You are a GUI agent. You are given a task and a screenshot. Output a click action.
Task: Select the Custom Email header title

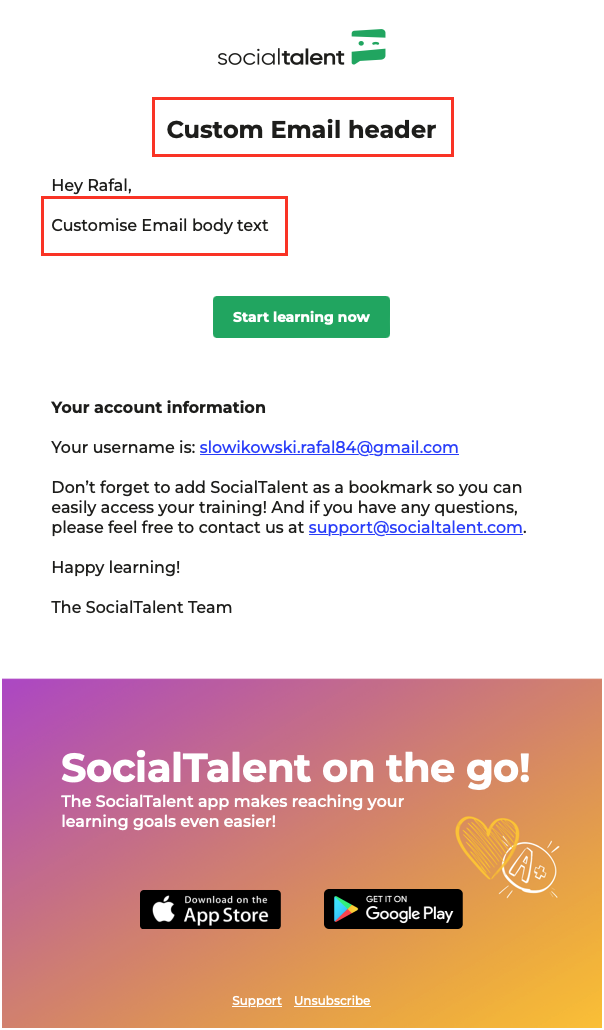click(301, 129)
